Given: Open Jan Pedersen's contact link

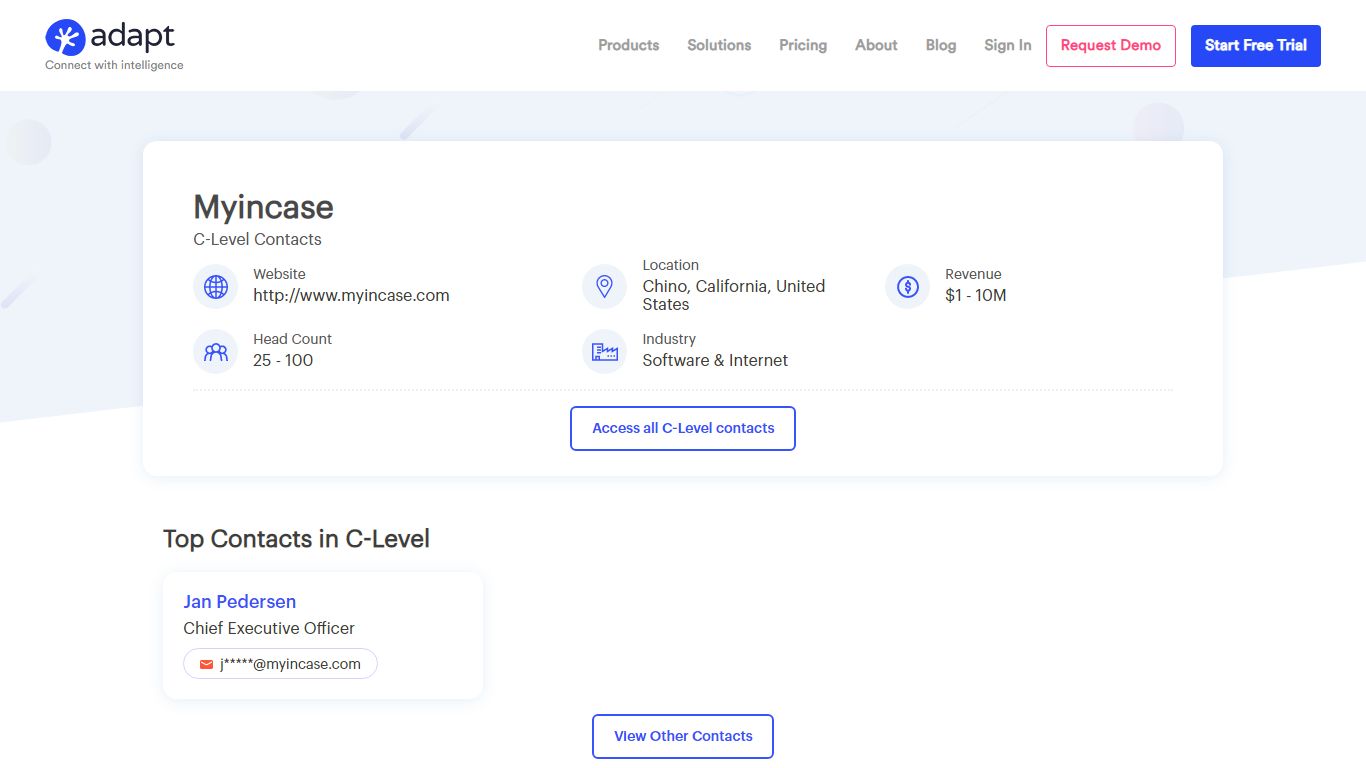Looking at the screenshot, I should [240, 601].
